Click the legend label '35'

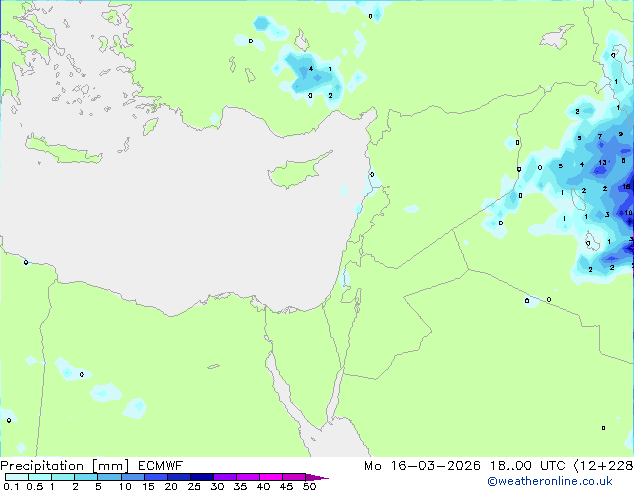pyautogui.click(x=240, y=486)
